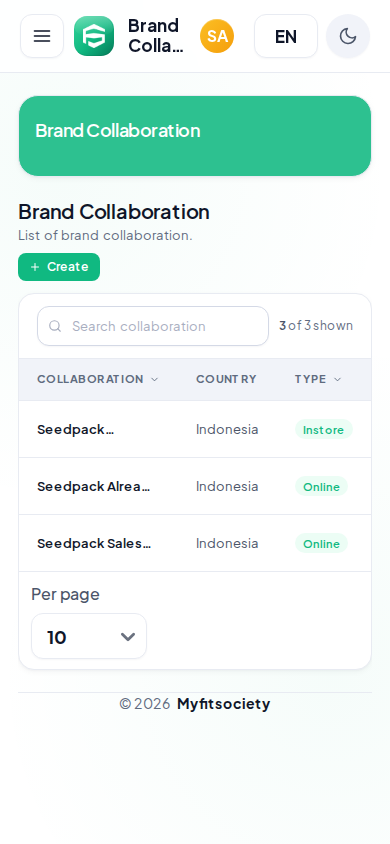Click the Country column header
The width and height of the screenshot is (390, 844).
click(226, 379)
